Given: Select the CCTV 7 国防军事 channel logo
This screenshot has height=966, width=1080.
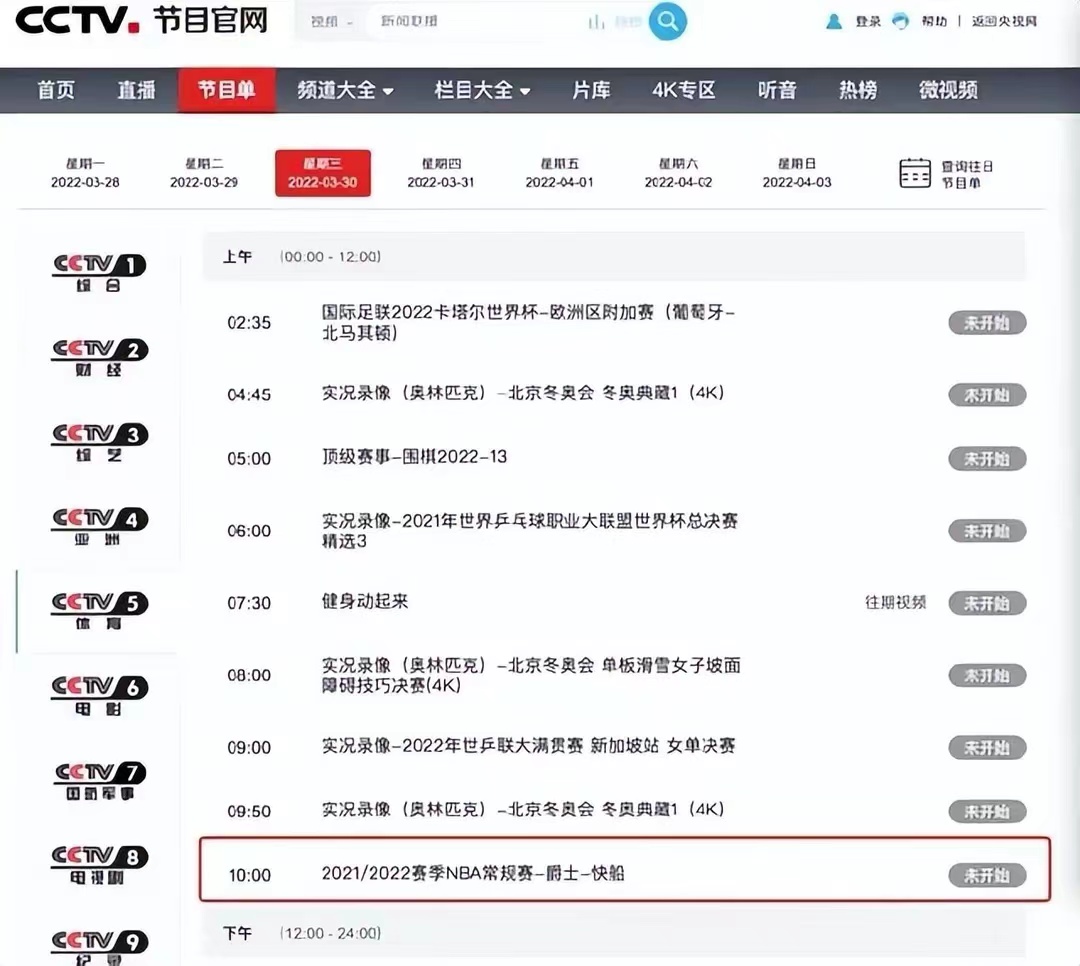Looking at the screenshot, I should point(98,781).
